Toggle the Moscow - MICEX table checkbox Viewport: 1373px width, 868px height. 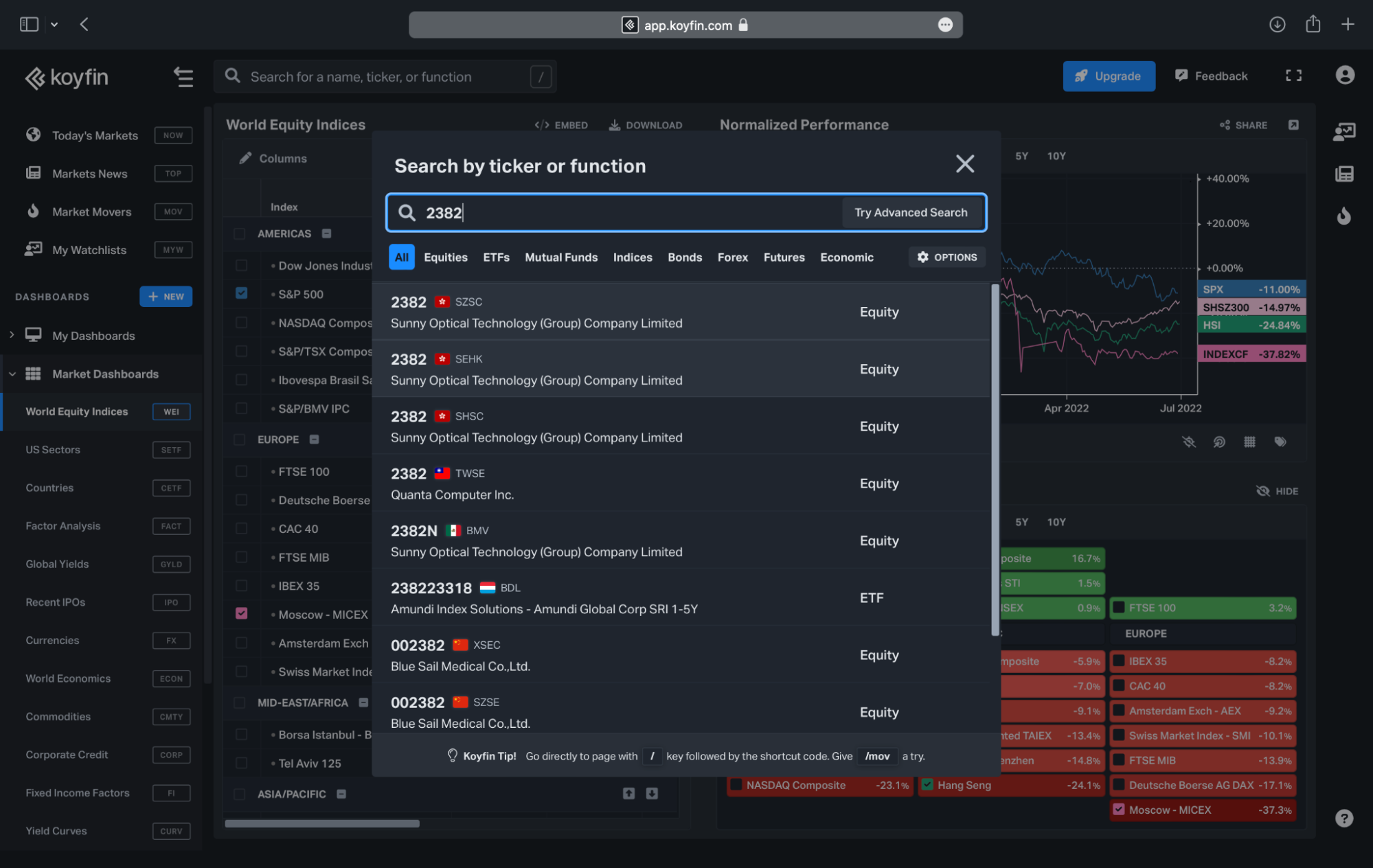coord(241,613)
